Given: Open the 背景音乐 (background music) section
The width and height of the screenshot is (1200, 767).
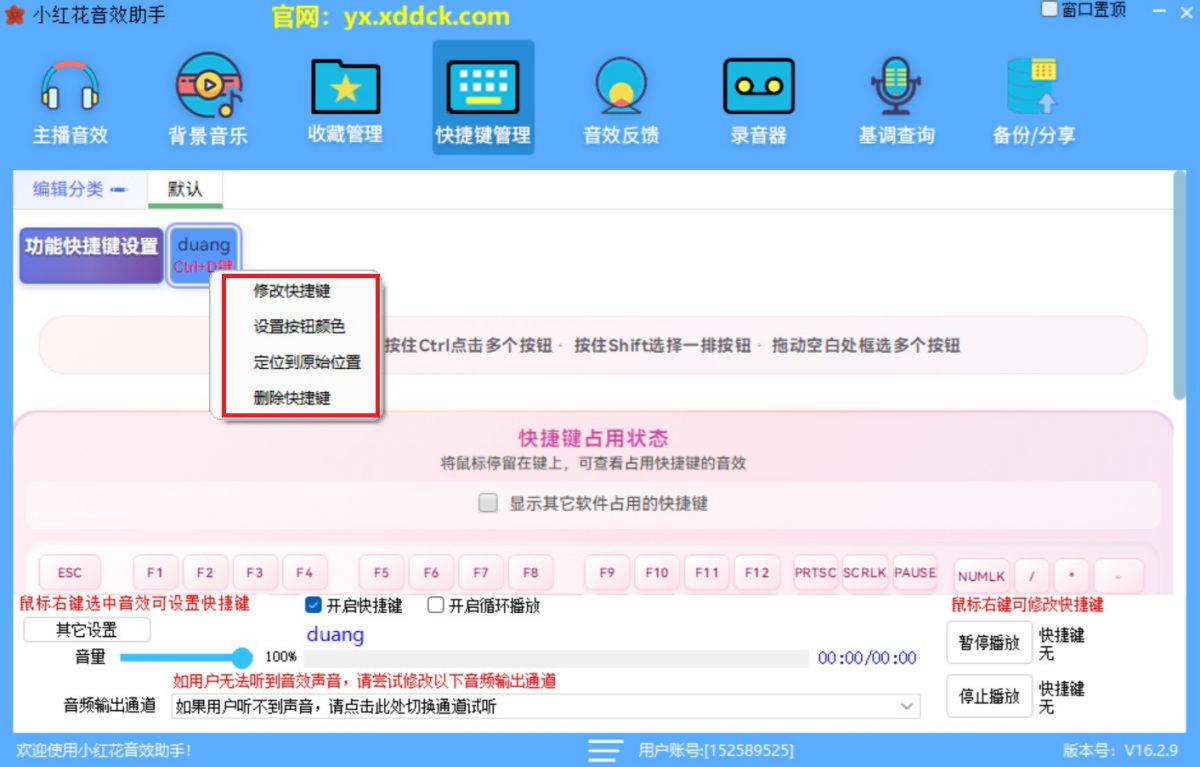Looking at the screenshot, I should coord(207,97).
